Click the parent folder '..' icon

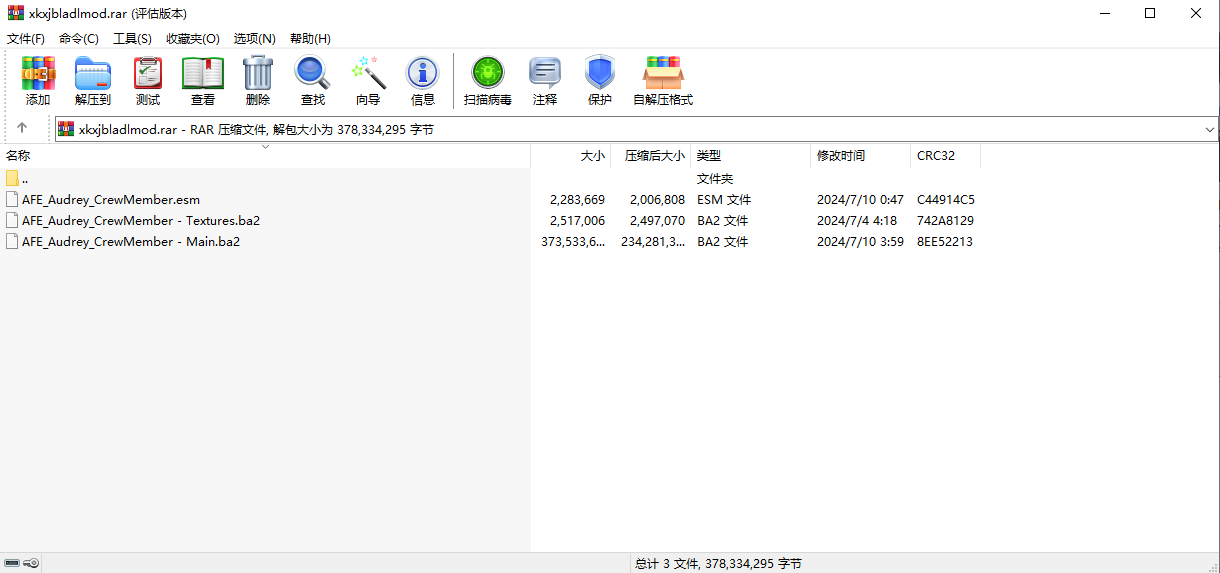12,178
